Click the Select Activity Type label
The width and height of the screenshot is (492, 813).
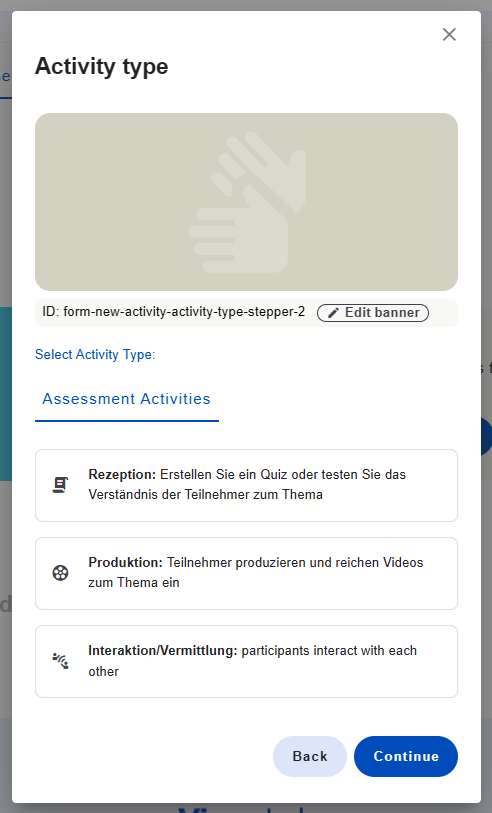coord(95,355)
